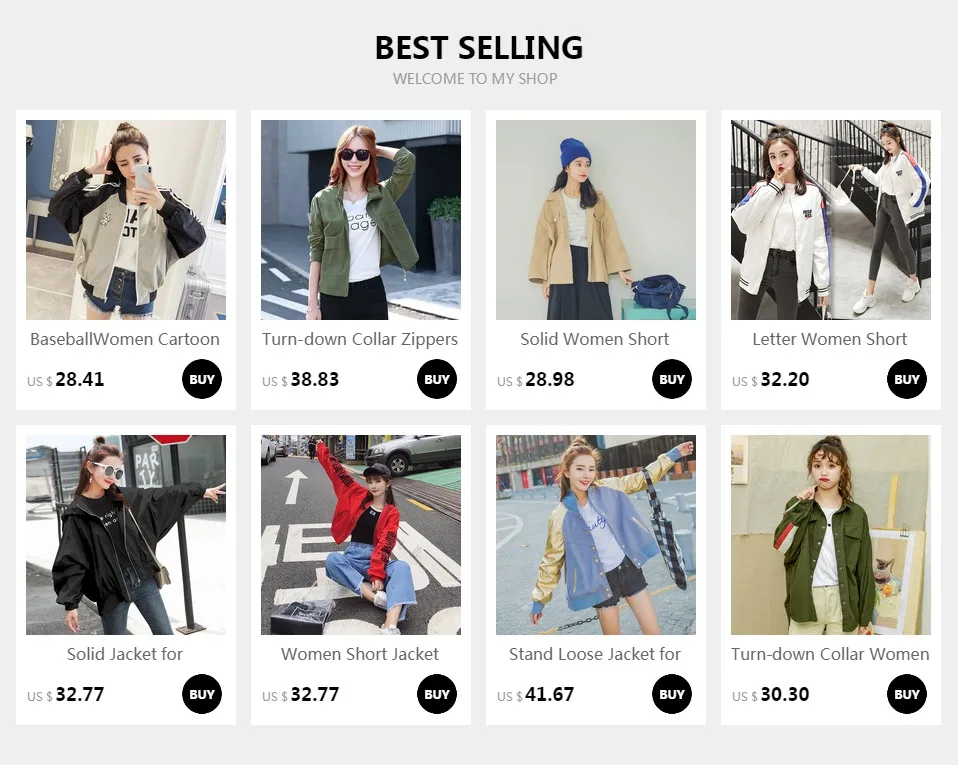Screen dimensions: 958x765
Task: Open the gray and black baseball jacket photo
Action: point(126,220)
